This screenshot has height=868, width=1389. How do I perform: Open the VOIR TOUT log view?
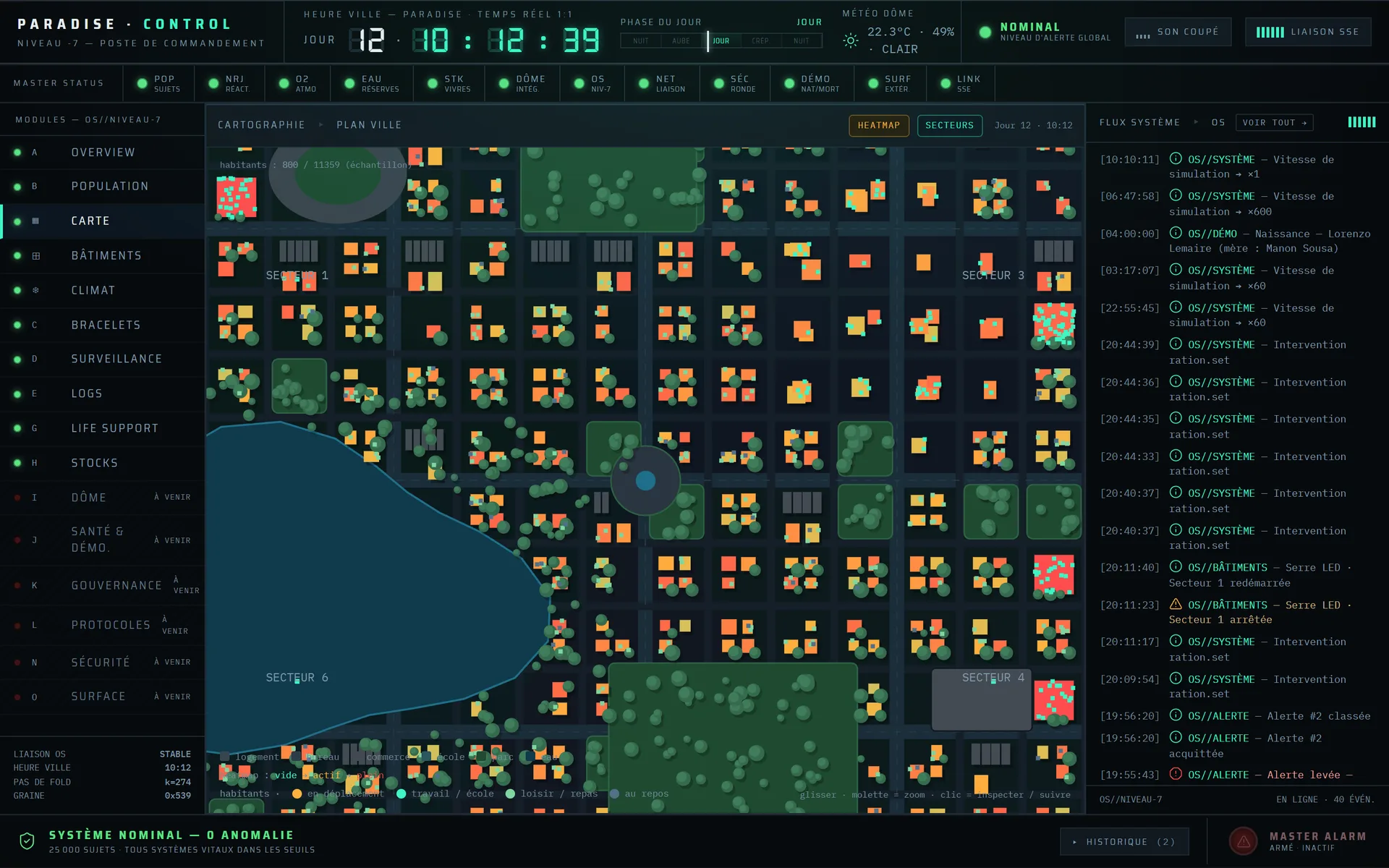(1274, 122)
